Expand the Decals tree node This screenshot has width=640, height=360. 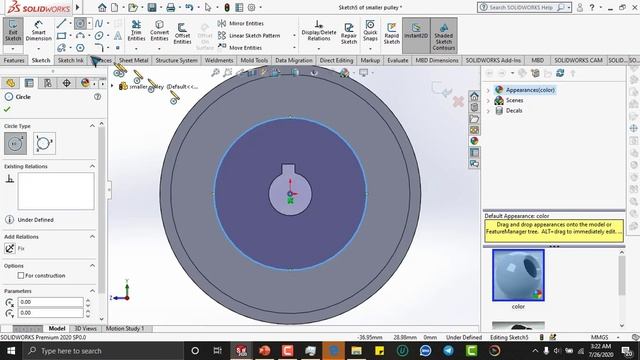pyautogui.click(x=488, y=111)
